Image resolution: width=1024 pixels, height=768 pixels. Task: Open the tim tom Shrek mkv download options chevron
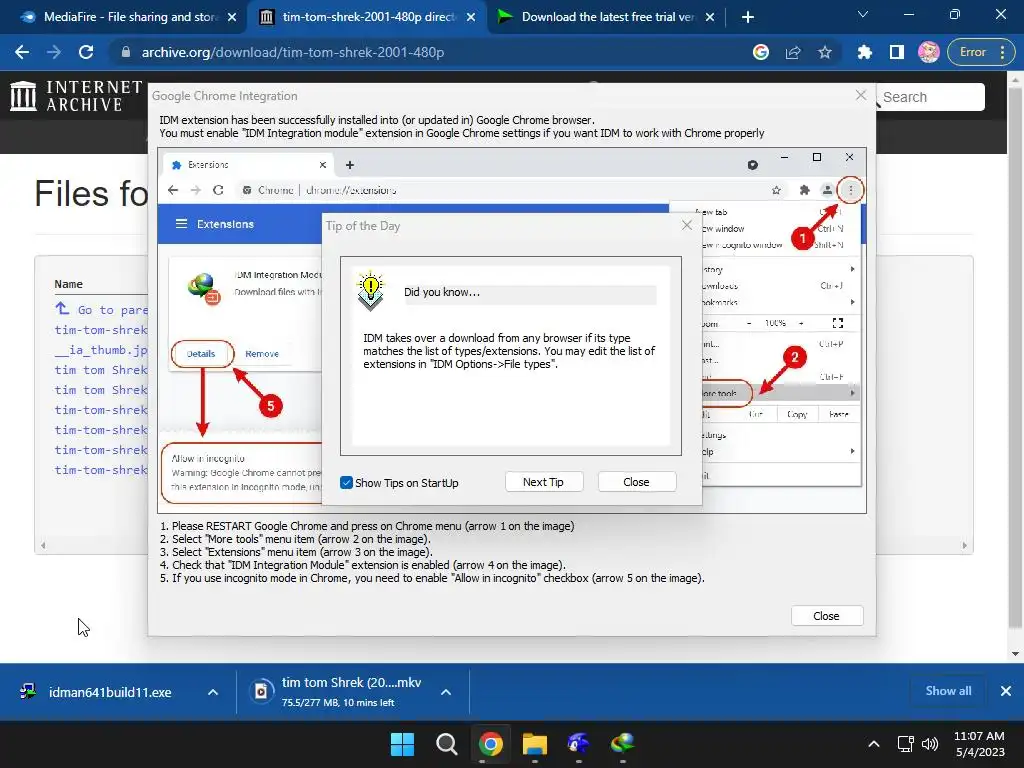[446, 692]
